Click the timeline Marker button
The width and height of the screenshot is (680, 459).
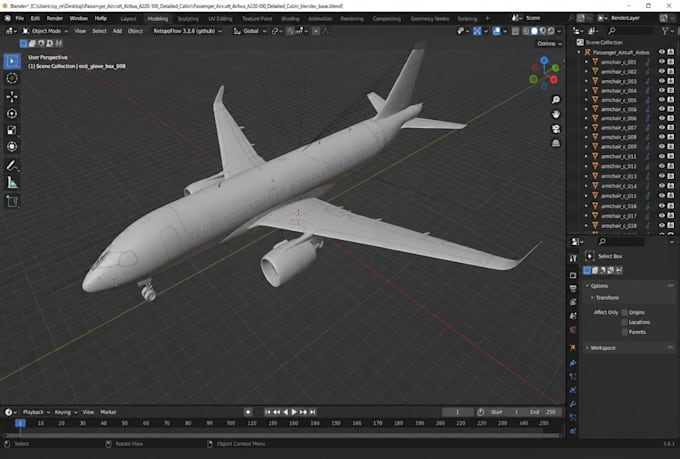tap(108, 412)
